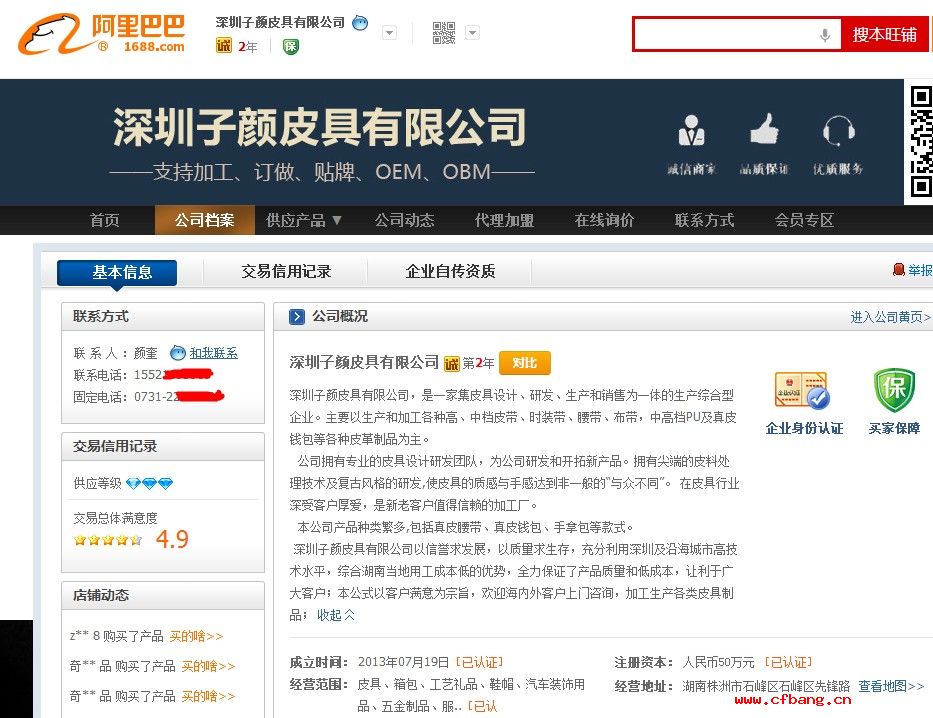Switch to 交易信用记录 tab
933x718 pixels.
(286, 272)
